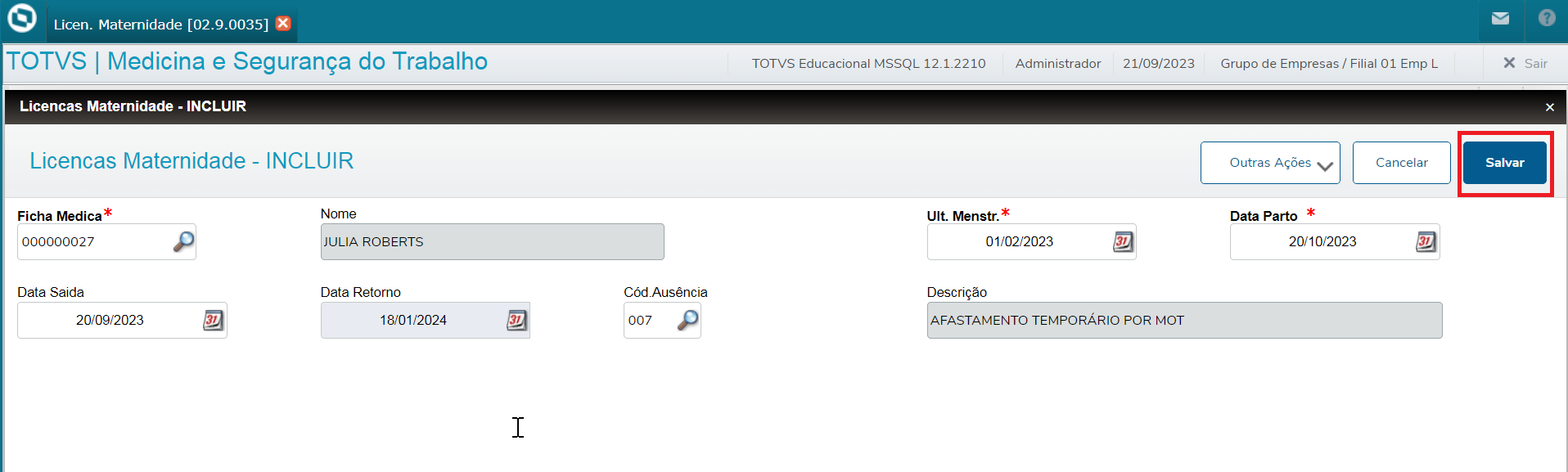Save with the Salvar button
This screenshot has height=472, width=1568.
[x=1505, y=163]
